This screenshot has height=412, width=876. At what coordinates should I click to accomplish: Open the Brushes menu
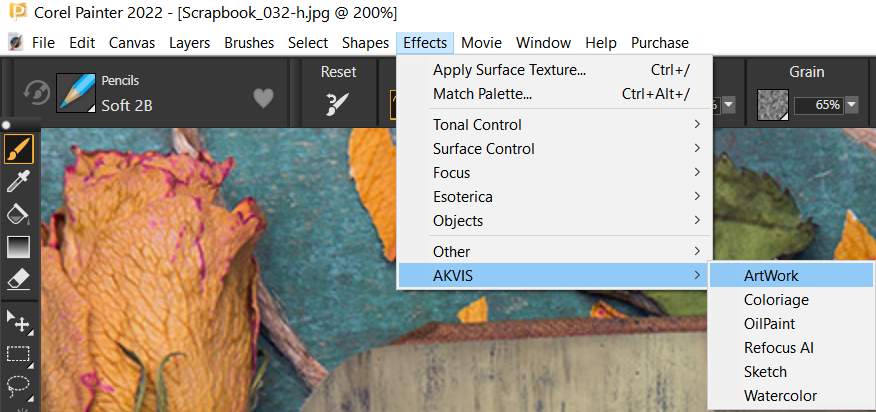(249, 43)
